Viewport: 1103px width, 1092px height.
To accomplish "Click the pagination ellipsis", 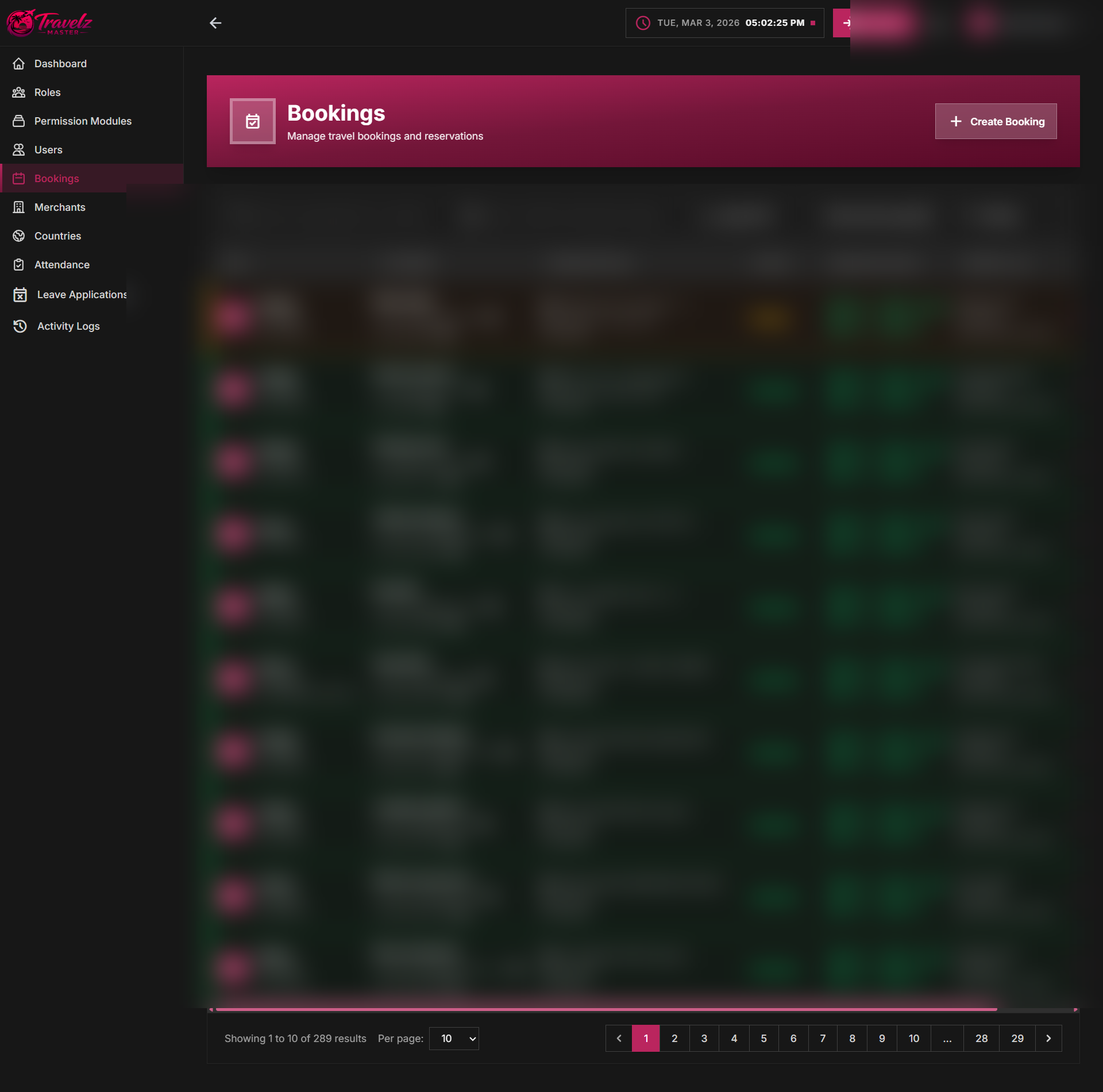I will pyautogui.click(x=947, y=1039).
